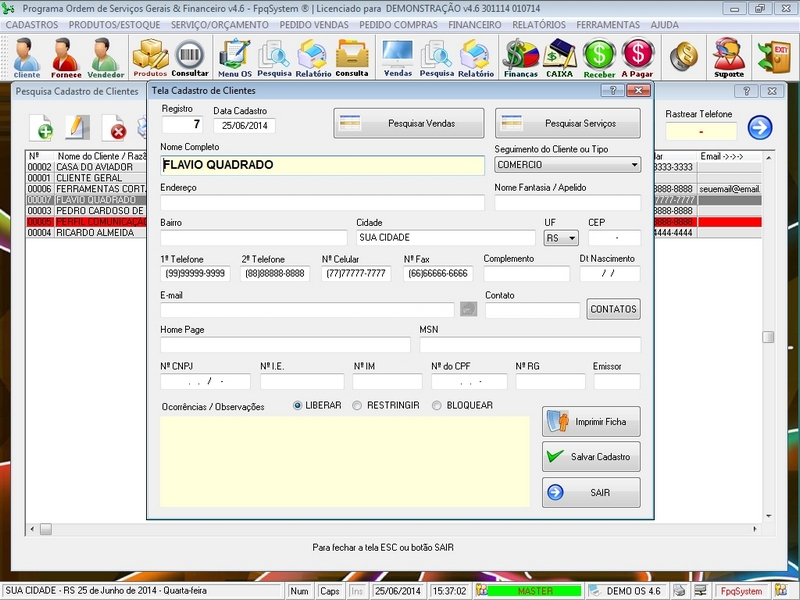Image resolution: width=800 pixels, height=600 pixels.
Task: Select the LIBERAR radio button
Action: [x=295, y=404]
